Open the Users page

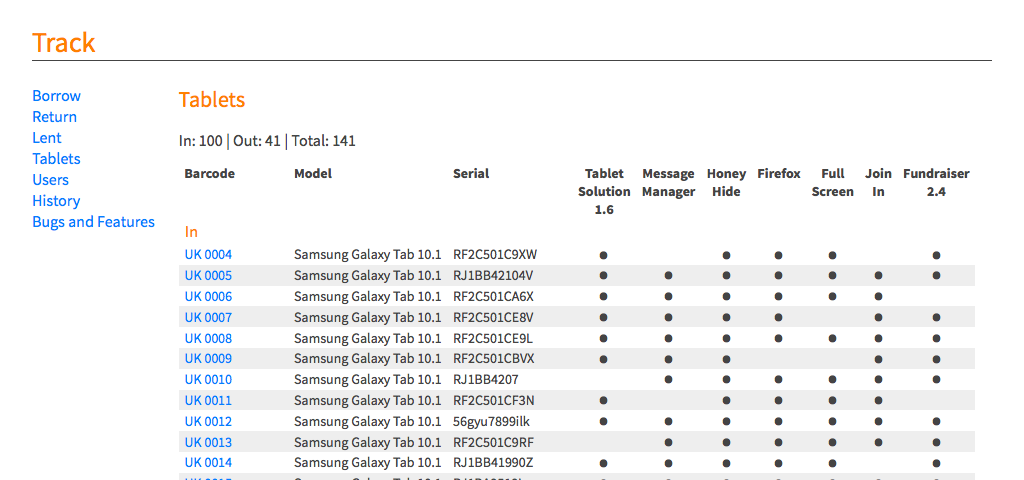coord(50,180)
